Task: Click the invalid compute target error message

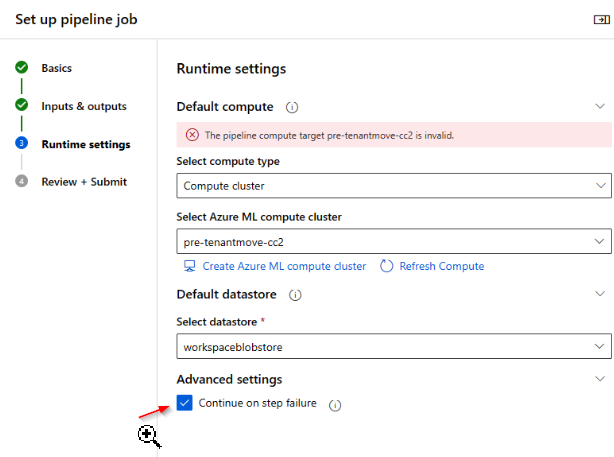Action: click(x=329, y=135)
